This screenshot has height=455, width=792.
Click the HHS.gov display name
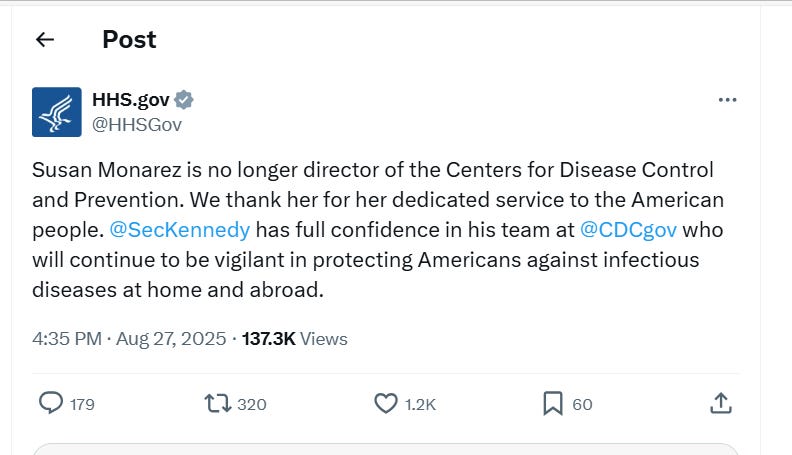pyautogui.click(x=130, y=99)
